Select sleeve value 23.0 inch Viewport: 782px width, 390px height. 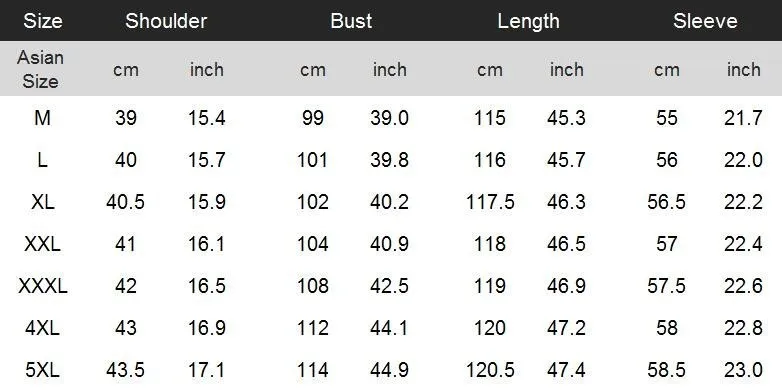coord(743,370)
